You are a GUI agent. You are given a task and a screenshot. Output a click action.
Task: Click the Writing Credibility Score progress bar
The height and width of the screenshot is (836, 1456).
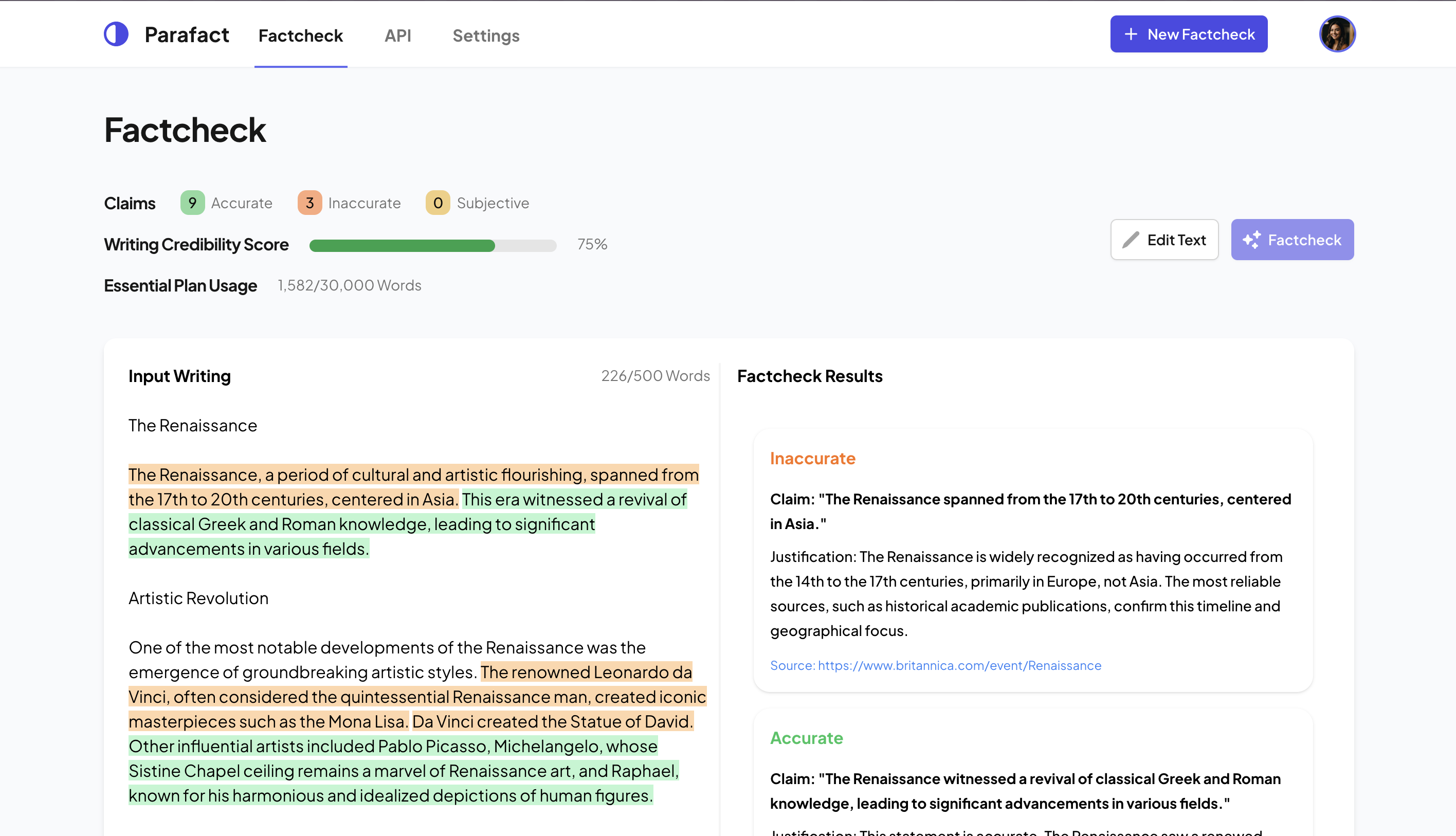[432, 245]
